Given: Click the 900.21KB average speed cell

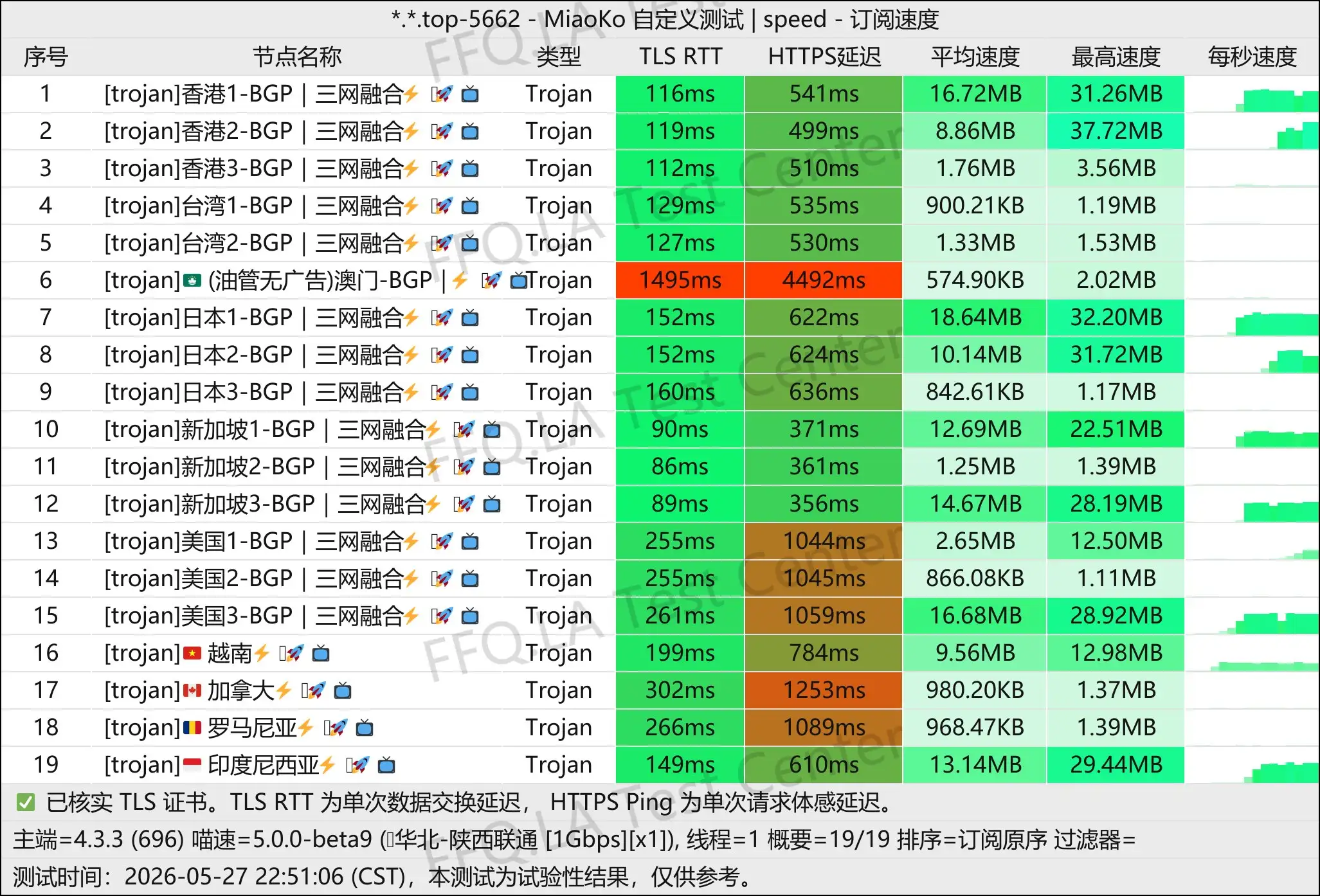Looking at the screenshot, I should tap(975, 206).
